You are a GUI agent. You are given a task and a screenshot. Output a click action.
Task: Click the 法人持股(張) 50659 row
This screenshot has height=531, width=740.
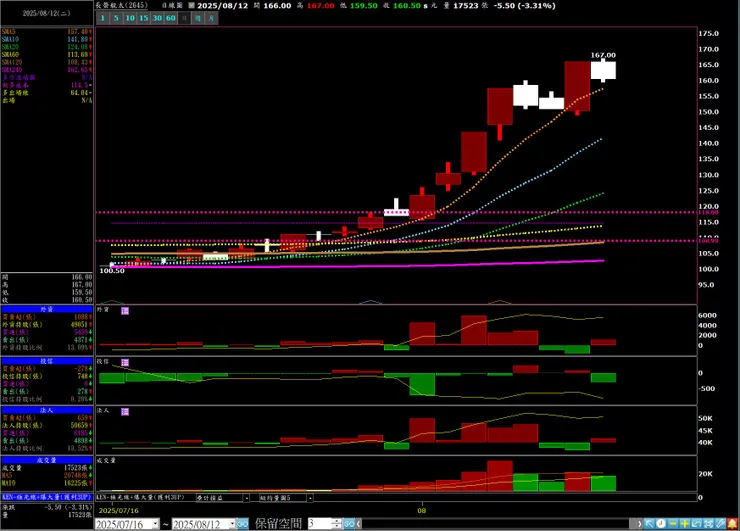tap(47, 425)
